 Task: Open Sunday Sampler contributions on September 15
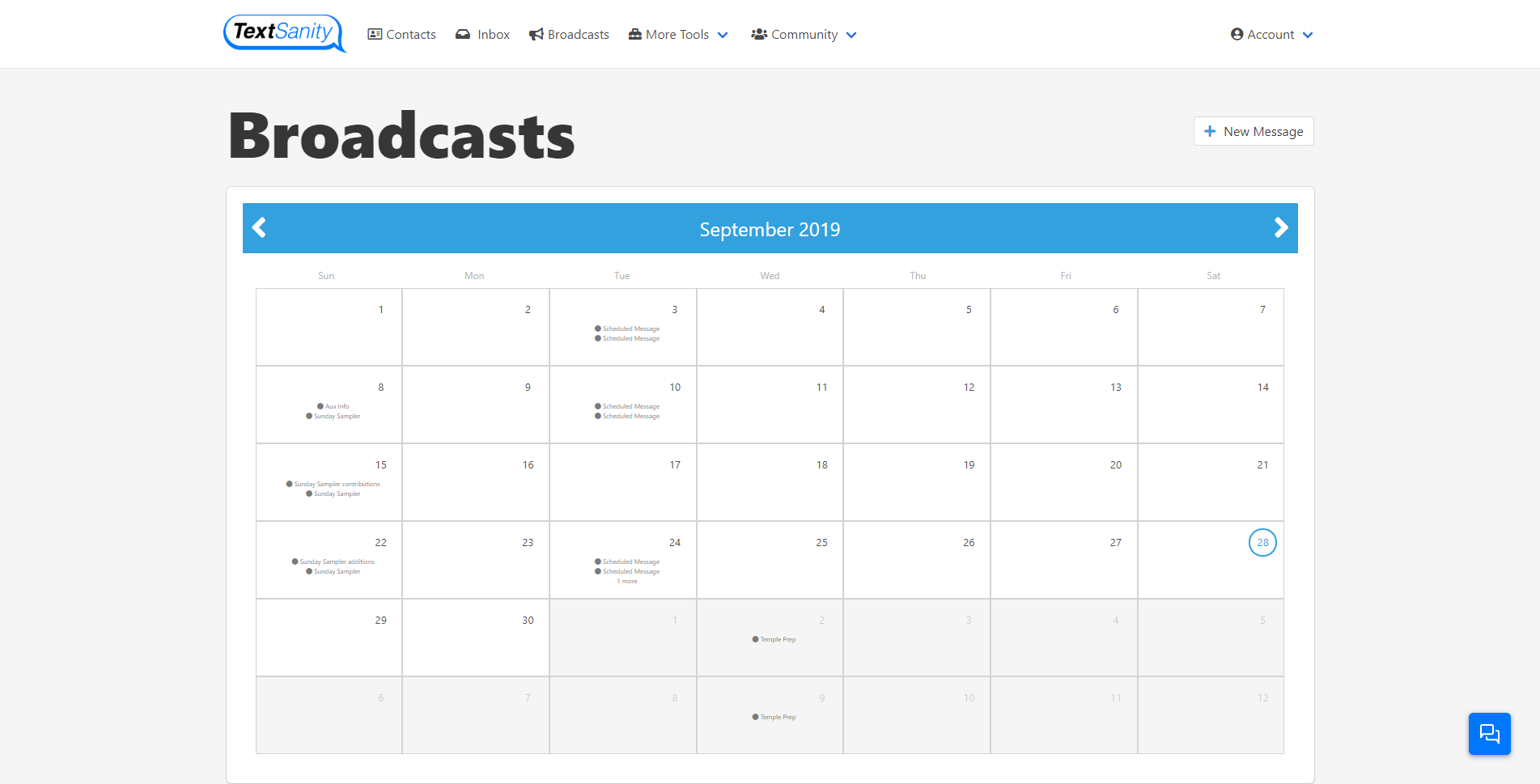point(333,484)
